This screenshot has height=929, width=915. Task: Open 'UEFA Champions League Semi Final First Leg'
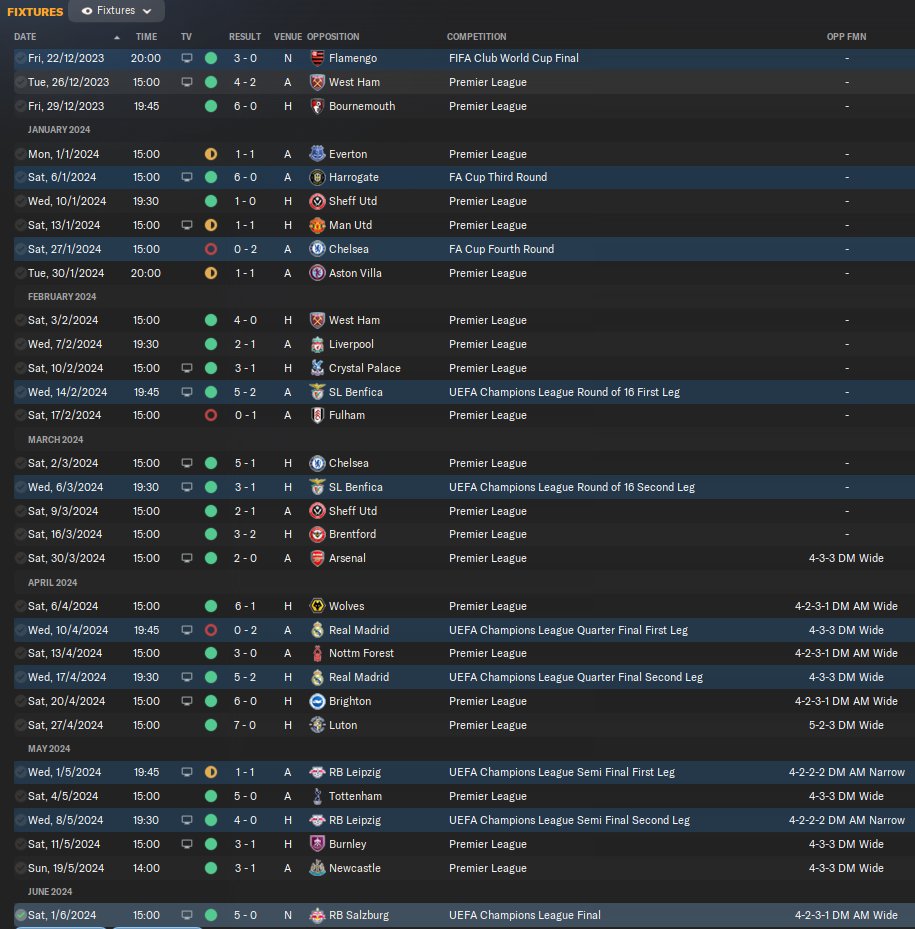(562, 773)
